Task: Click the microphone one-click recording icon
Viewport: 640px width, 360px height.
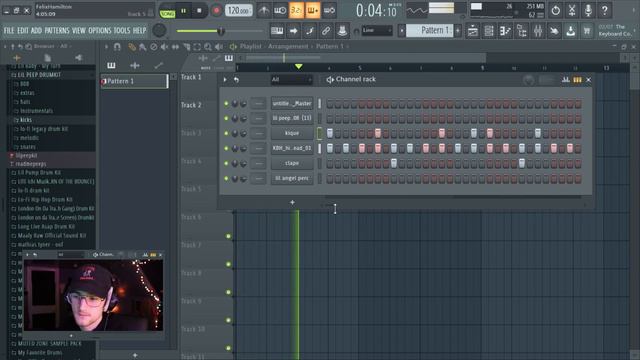Action: pos(588,10)
